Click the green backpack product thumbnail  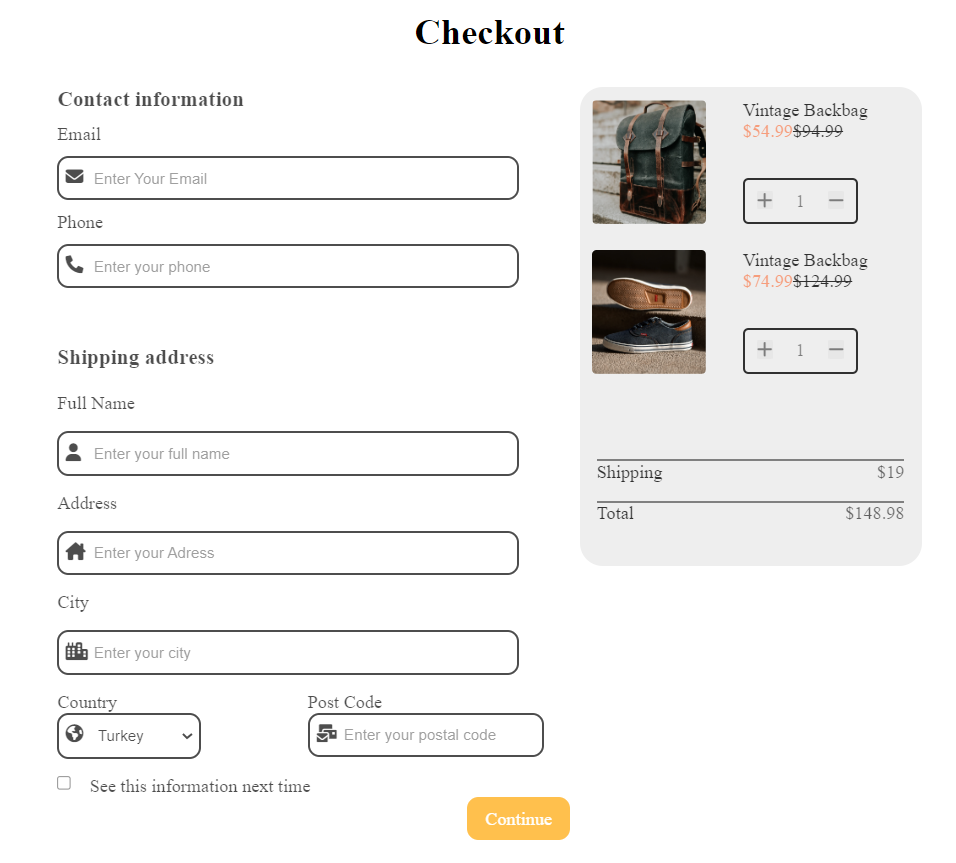tap(648, 161)
